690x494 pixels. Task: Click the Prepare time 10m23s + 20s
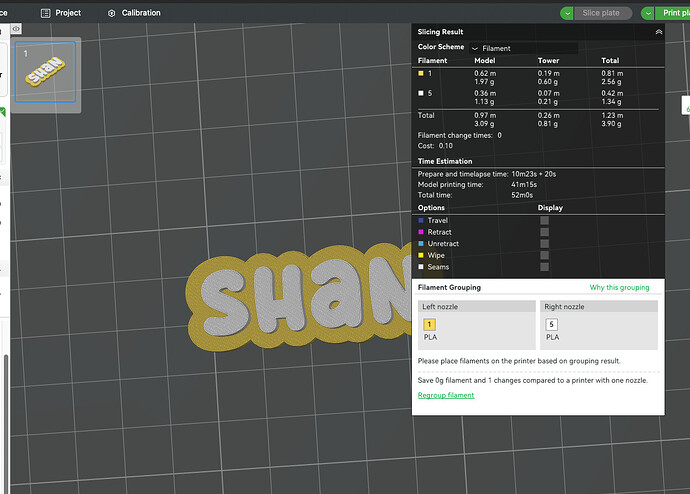(x=533, y=174)
